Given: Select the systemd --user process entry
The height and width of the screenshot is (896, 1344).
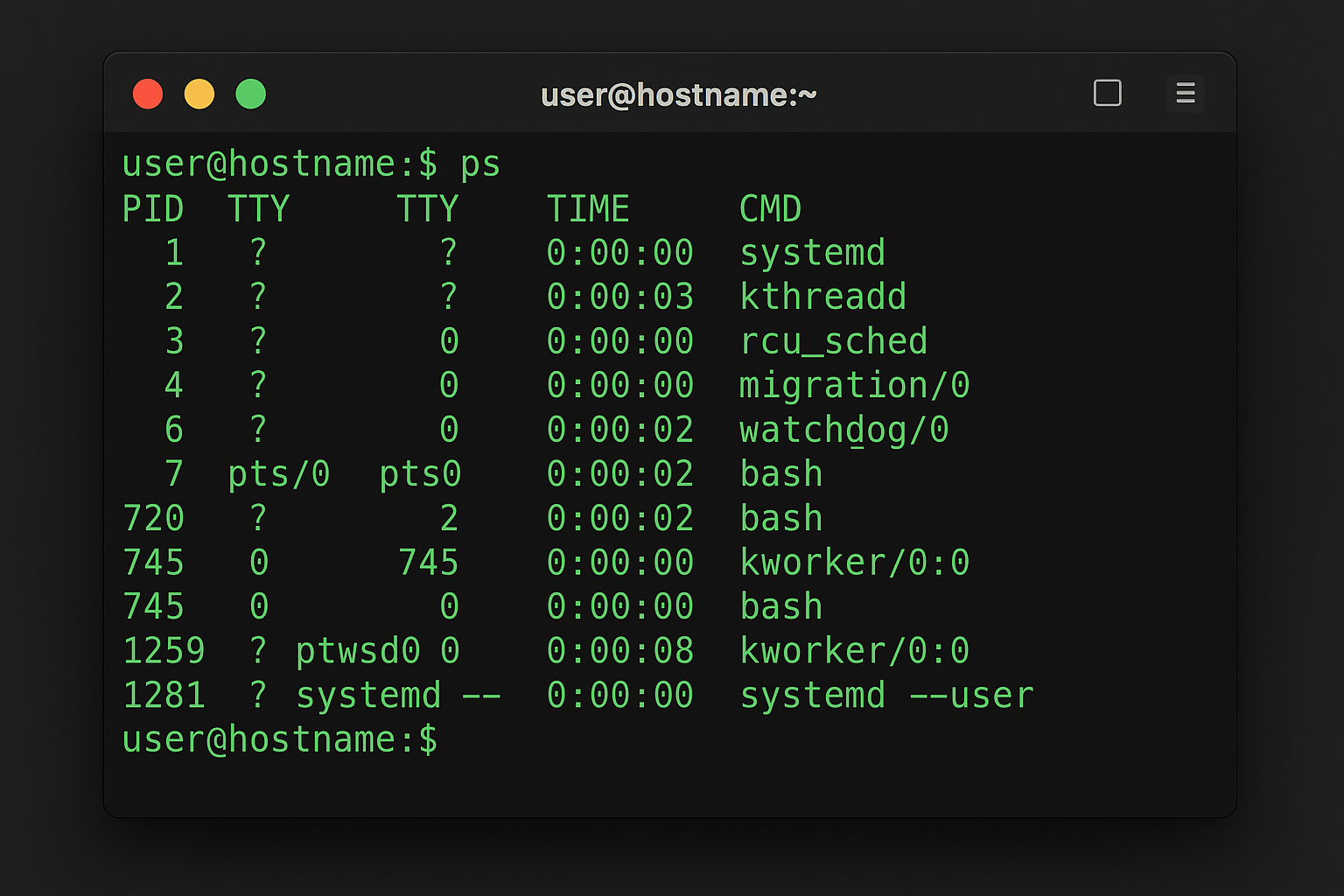Looking at the screenshot, I should [885, 694].
